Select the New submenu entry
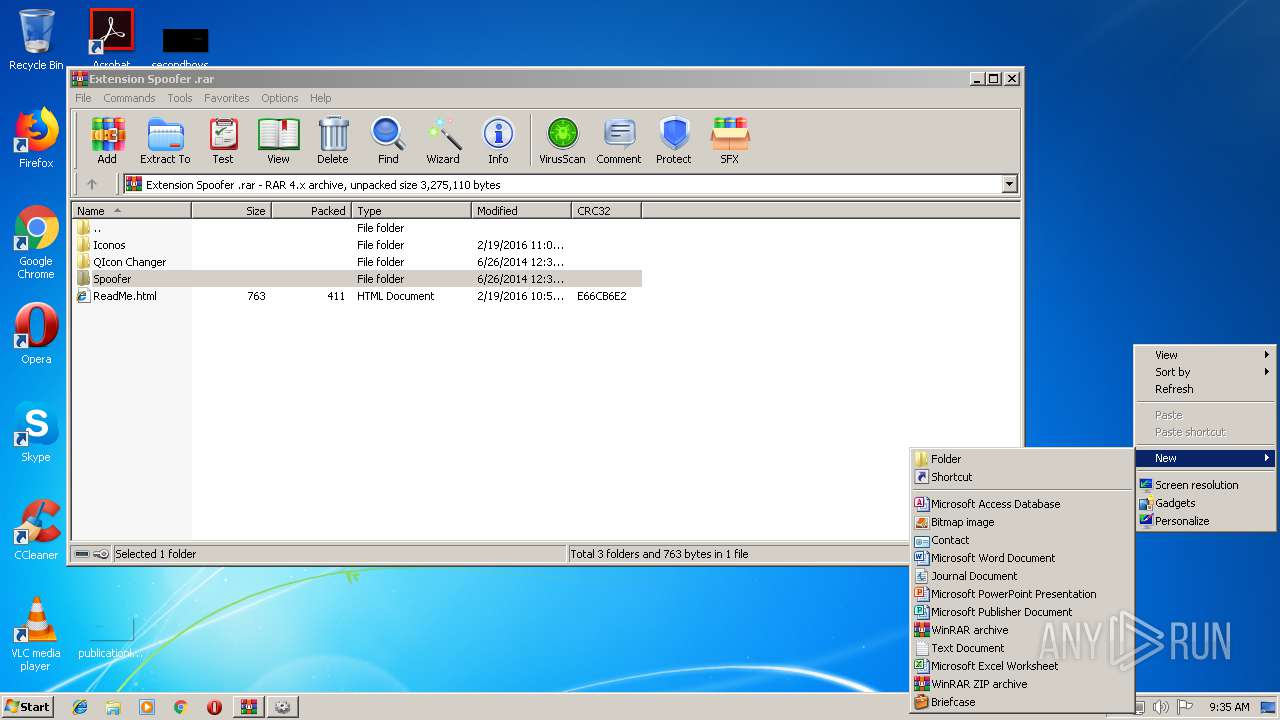 tap(1205, 458)
